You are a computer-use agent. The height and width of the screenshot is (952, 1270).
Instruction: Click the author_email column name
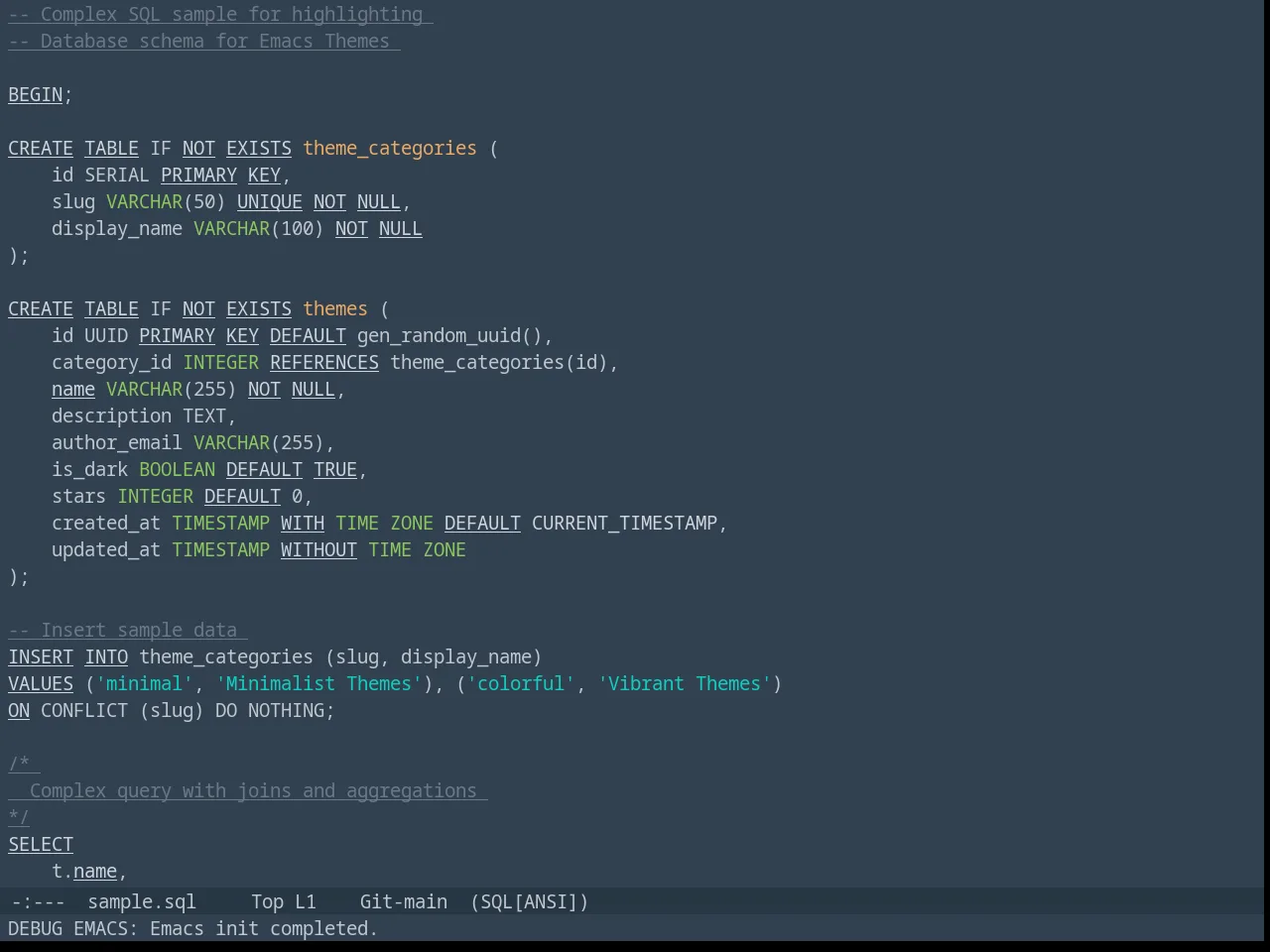point(117,443)
